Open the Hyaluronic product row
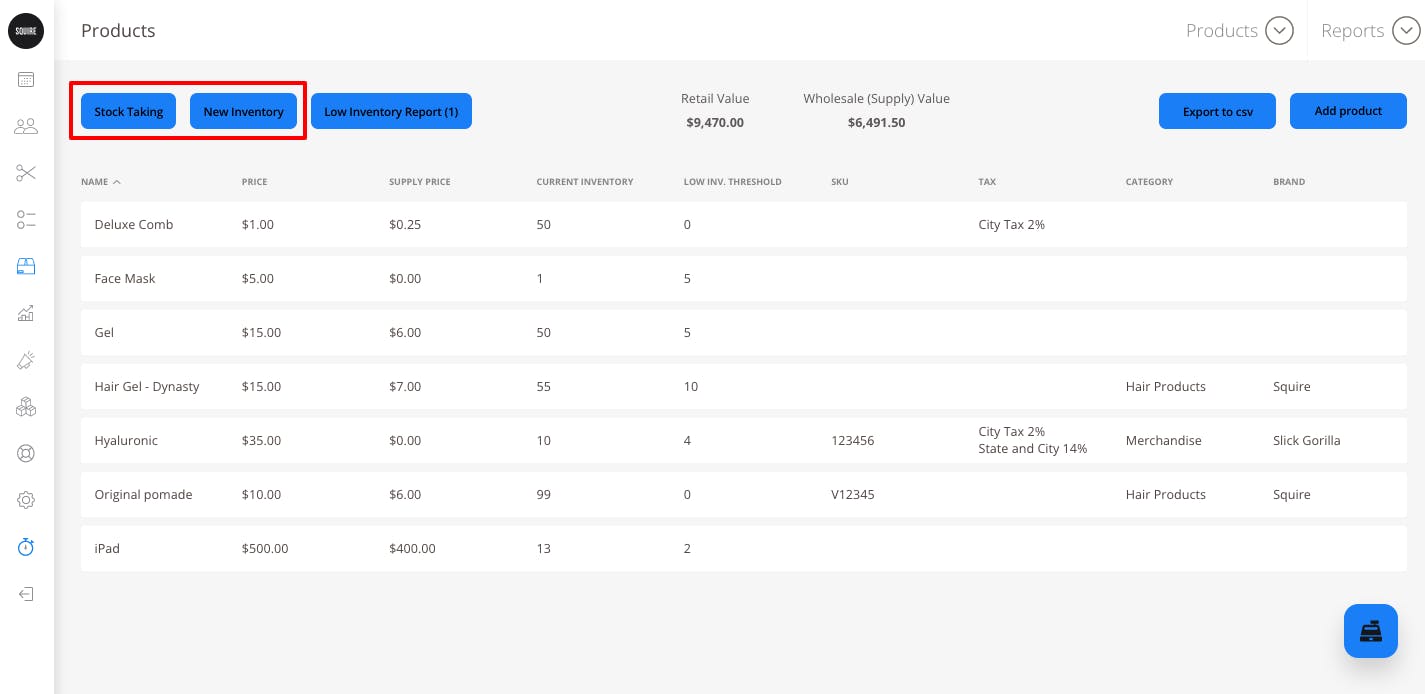This screenshot has height=694, width=1425. point(126,440)
